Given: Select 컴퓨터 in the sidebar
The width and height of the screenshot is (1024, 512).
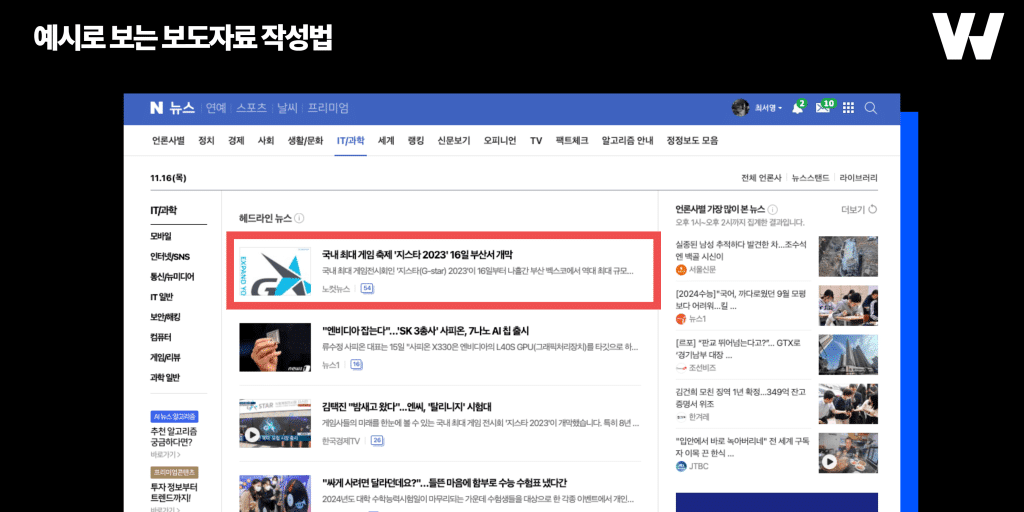Looking at the screenshot, I should 161,338.
